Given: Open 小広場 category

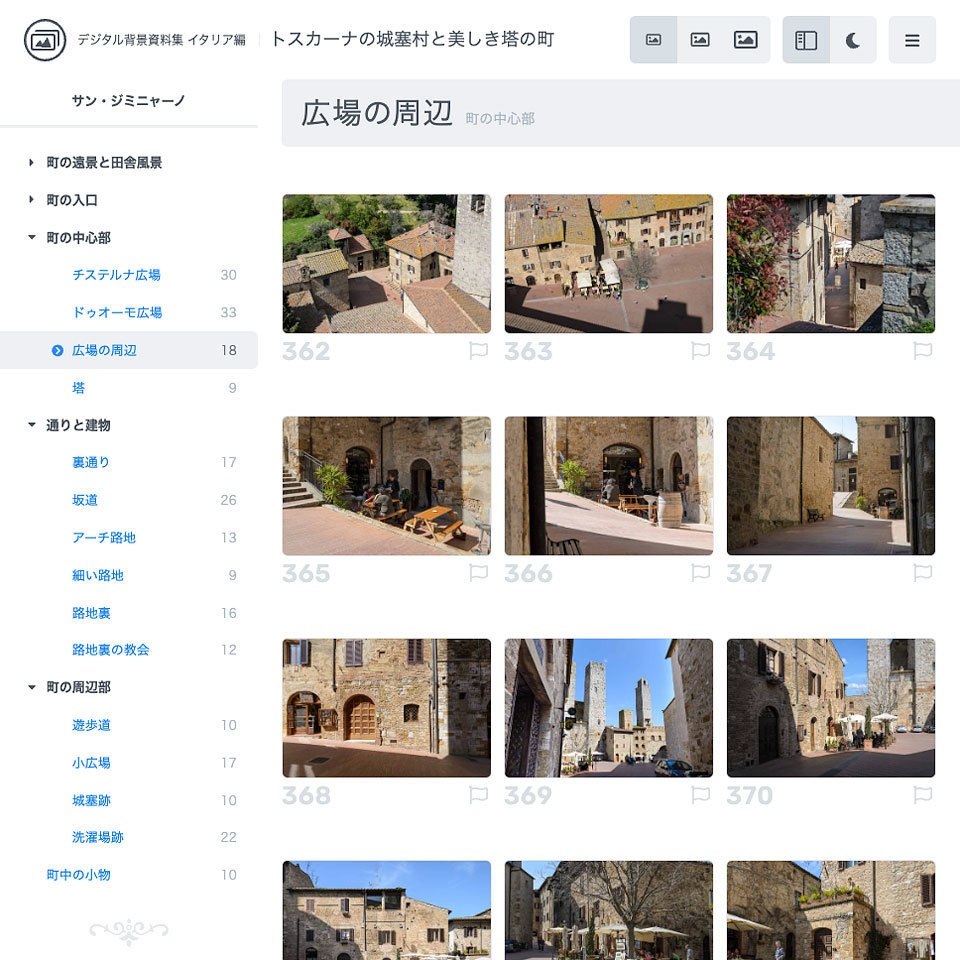Looking at the screenshot, I should click(91, 763).
